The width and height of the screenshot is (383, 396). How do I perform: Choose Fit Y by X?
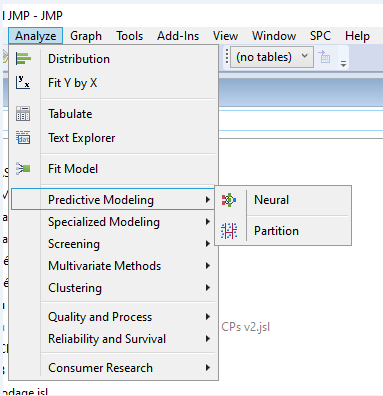click(x=113, y=83)
